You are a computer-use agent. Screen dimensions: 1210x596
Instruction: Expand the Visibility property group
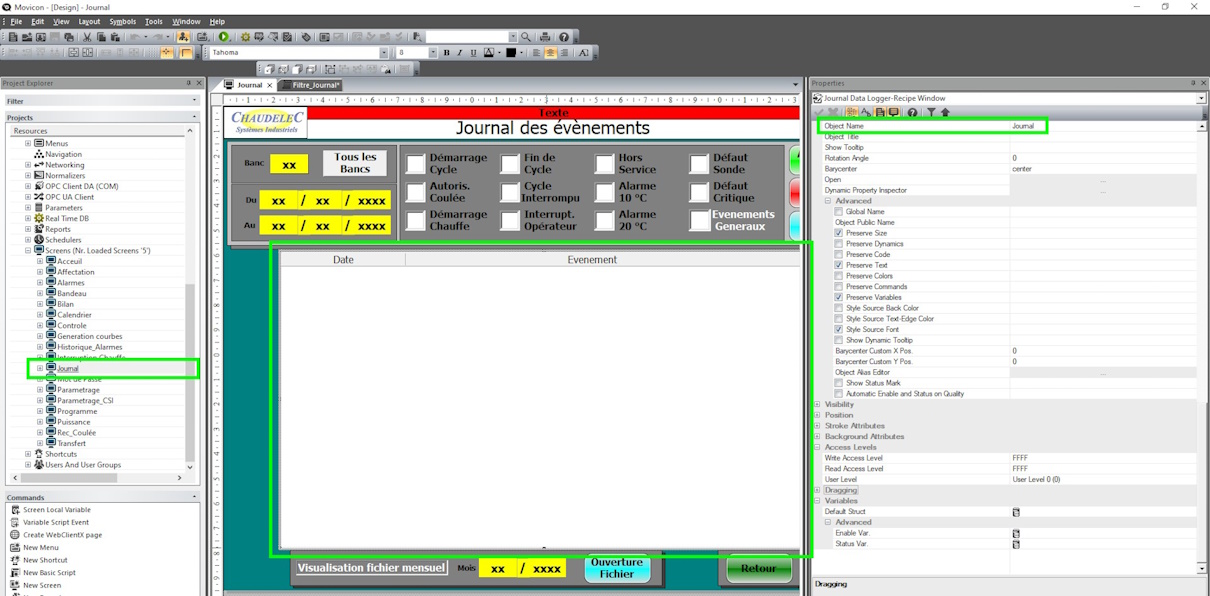click(x=817, y=405)
